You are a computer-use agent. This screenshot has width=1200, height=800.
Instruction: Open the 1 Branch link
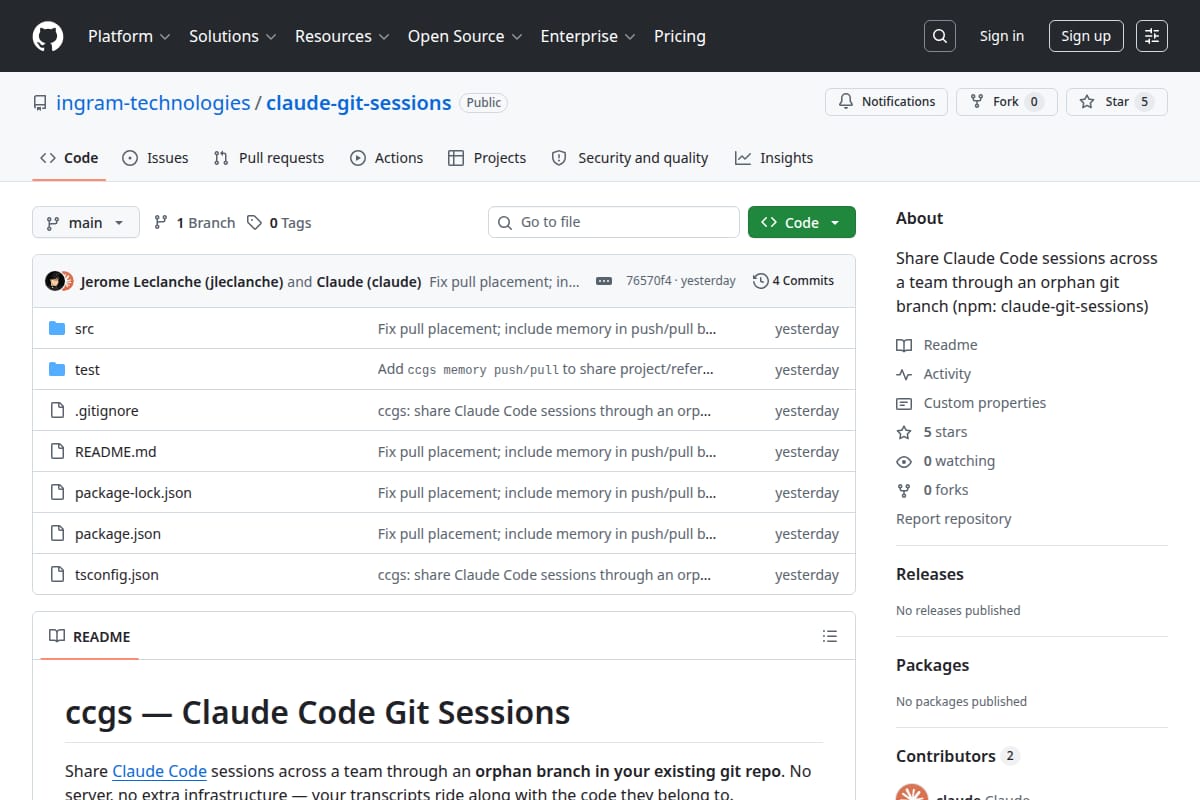click(194, 223)
